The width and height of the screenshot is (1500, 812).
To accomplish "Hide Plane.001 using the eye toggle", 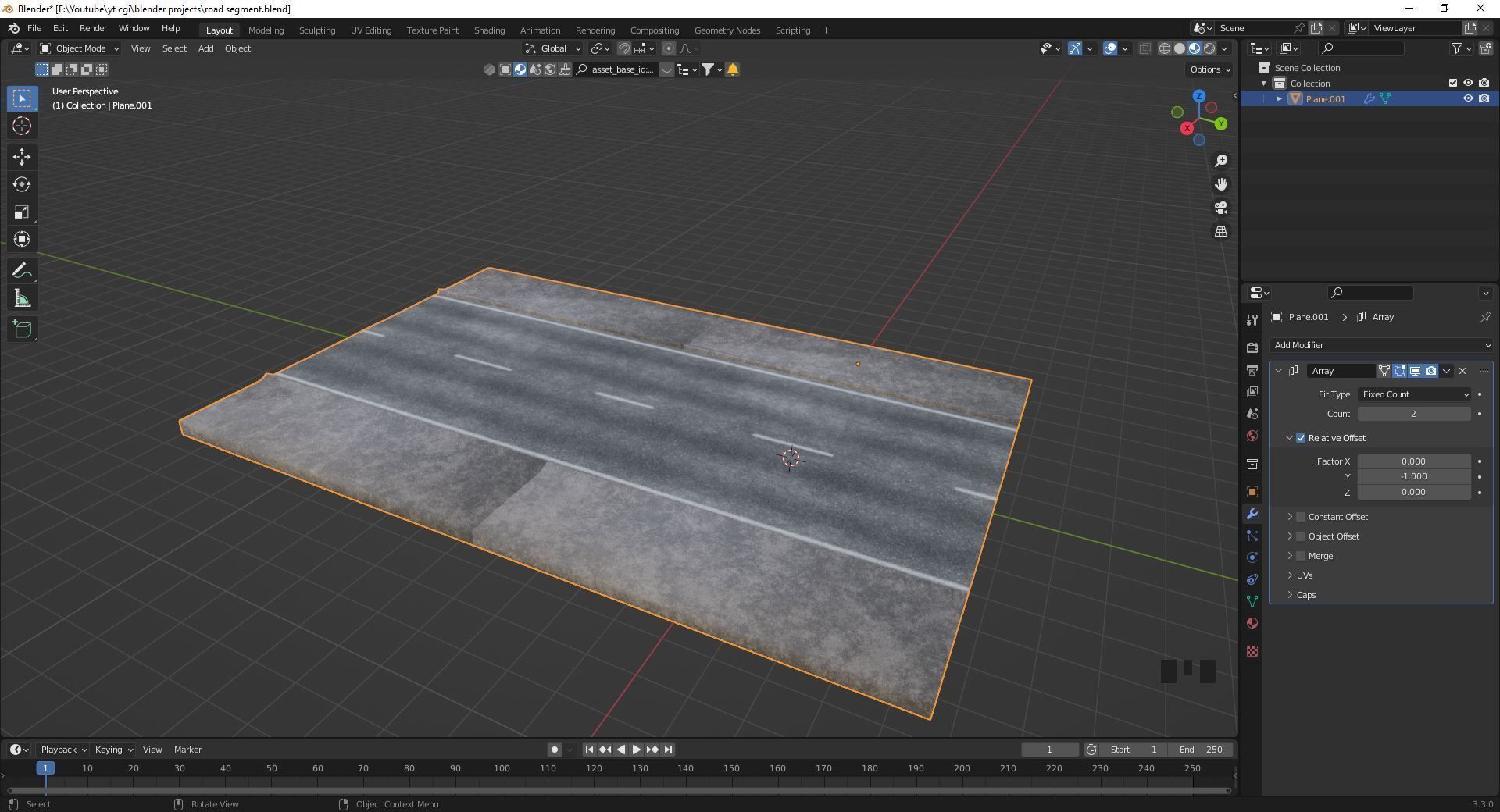I will pos(1468,99).
